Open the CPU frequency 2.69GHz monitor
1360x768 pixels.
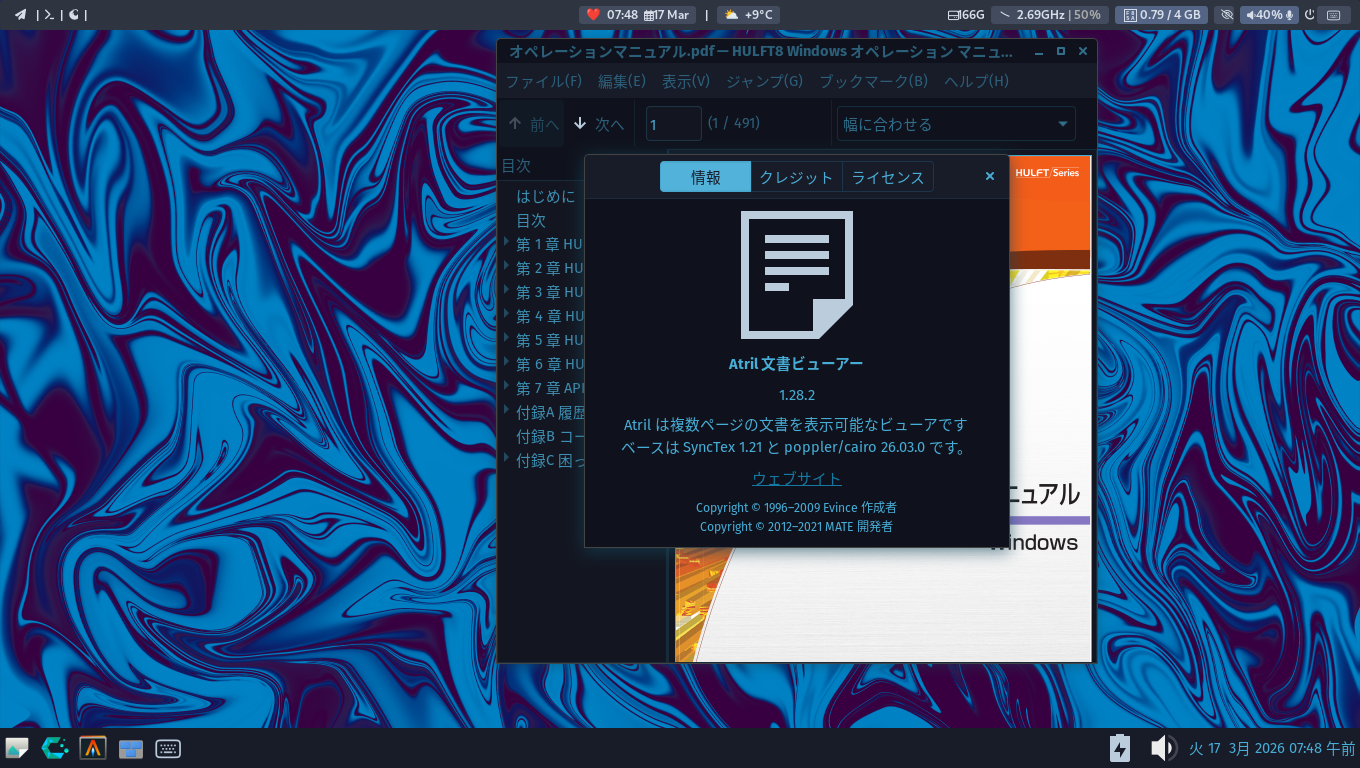tap(1049, 15)
